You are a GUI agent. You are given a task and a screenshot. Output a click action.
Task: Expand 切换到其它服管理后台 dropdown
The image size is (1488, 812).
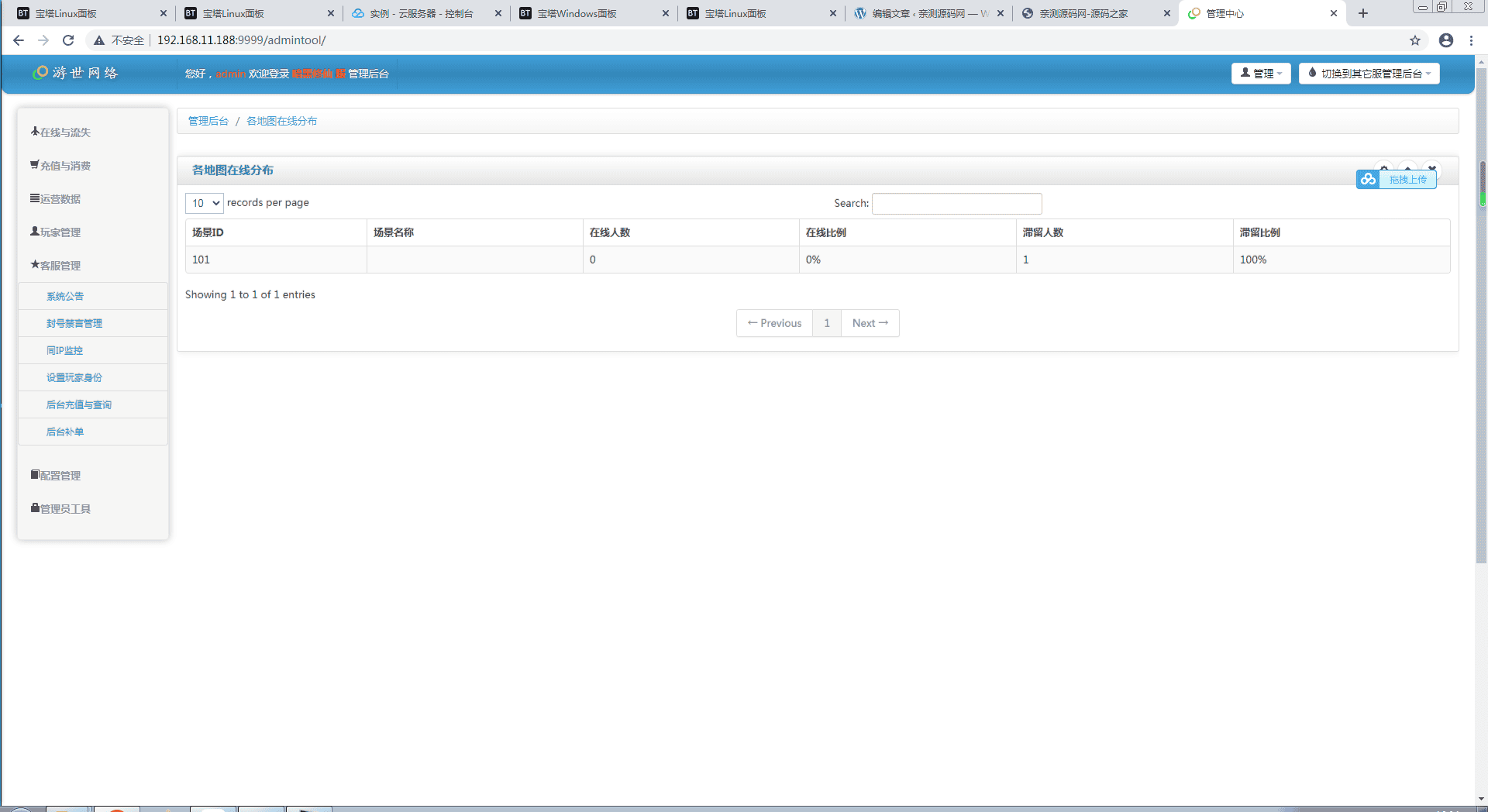1369,74
